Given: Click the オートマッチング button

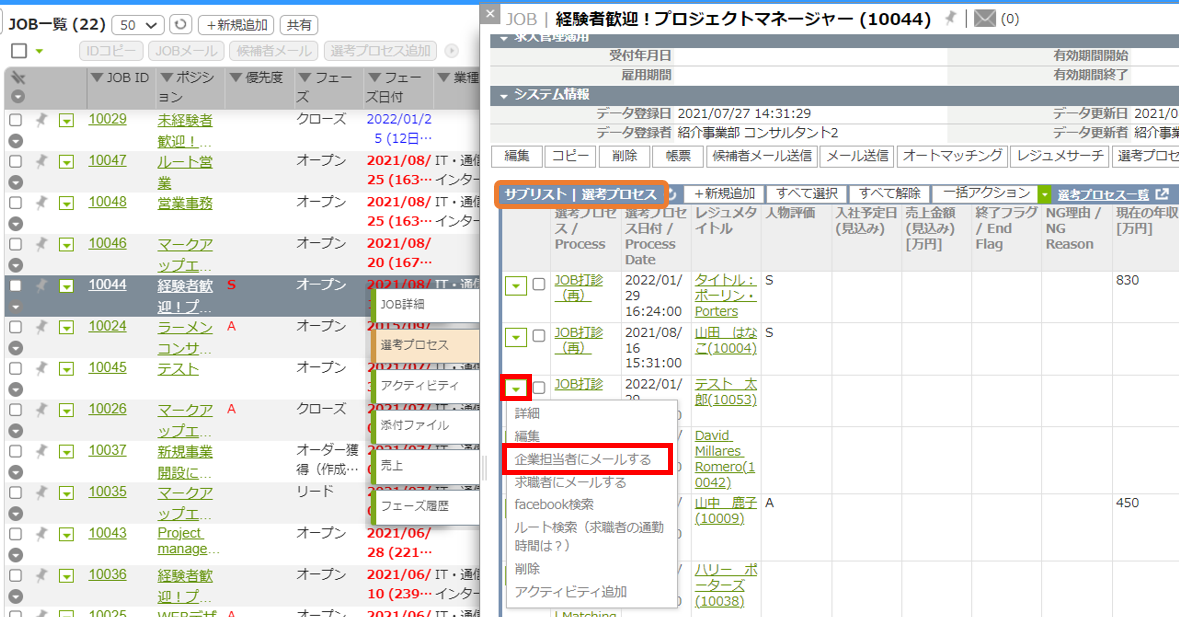Looking at the screenshot, I should [x=951, y=156].
